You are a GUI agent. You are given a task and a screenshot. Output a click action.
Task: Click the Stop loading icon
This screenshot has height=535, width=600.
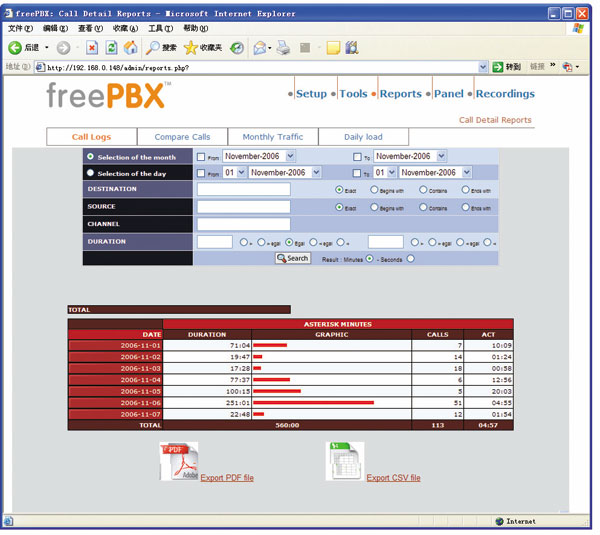coord(92,47)
